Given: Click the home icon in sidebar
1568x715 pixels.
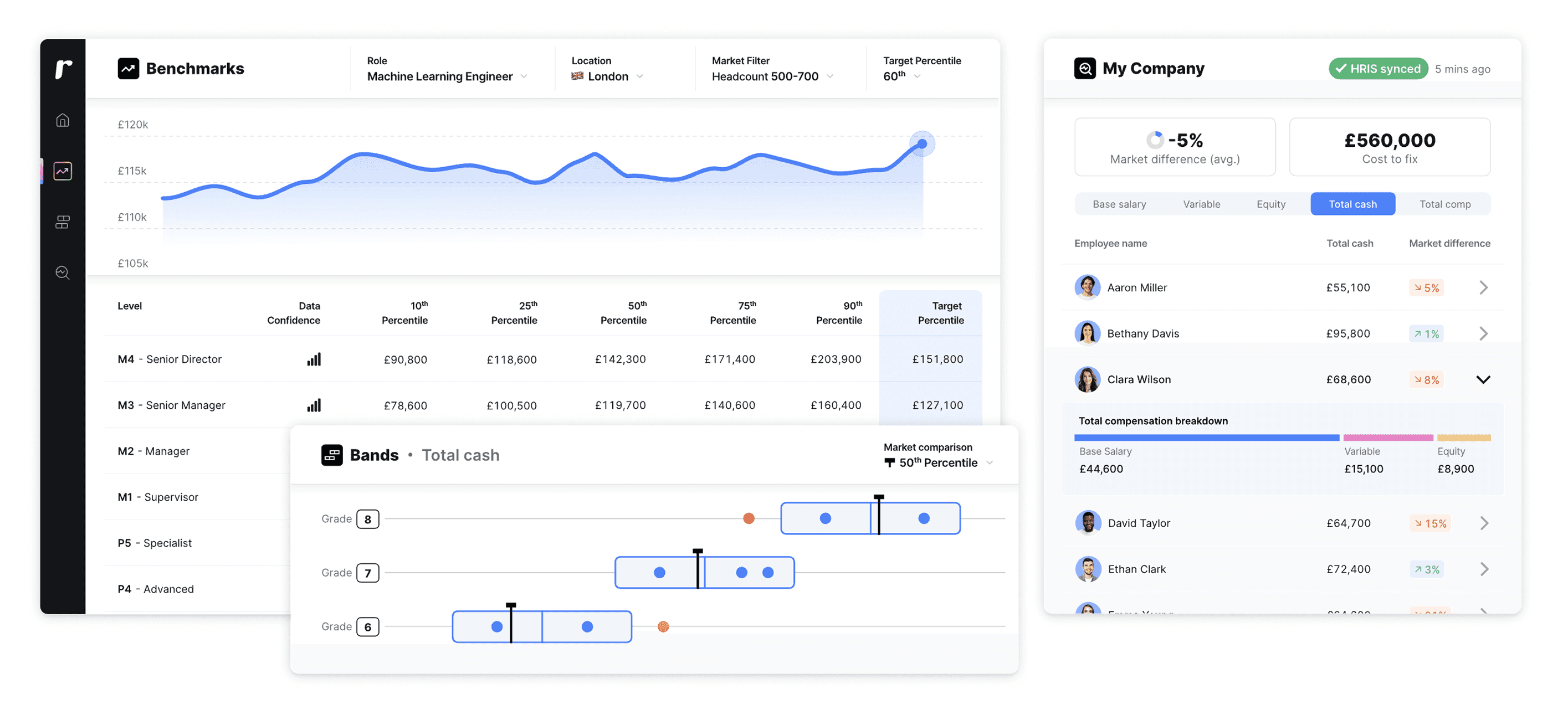Looking at the screenshot, I should coord(63,120).
